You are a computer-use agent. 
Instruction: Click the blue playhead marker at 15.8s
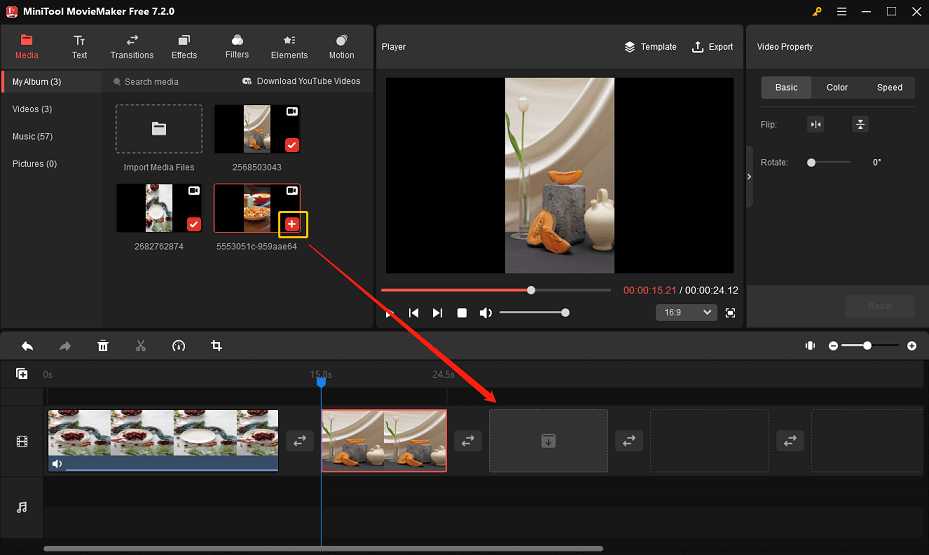(321, 383)
